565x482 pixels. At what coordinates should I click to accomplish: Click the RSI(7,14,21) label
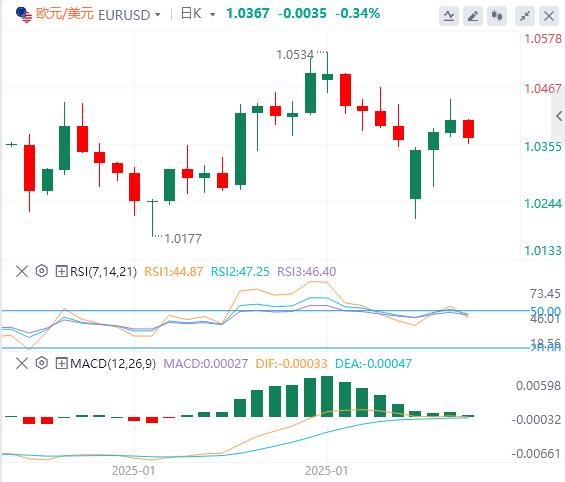103,271
